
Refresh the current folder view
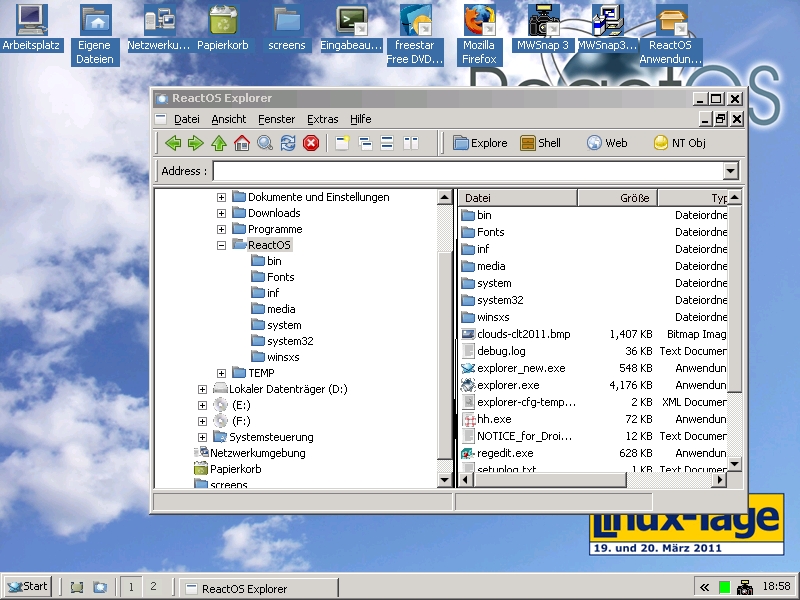pyautogui.click(x=288, y=143)
